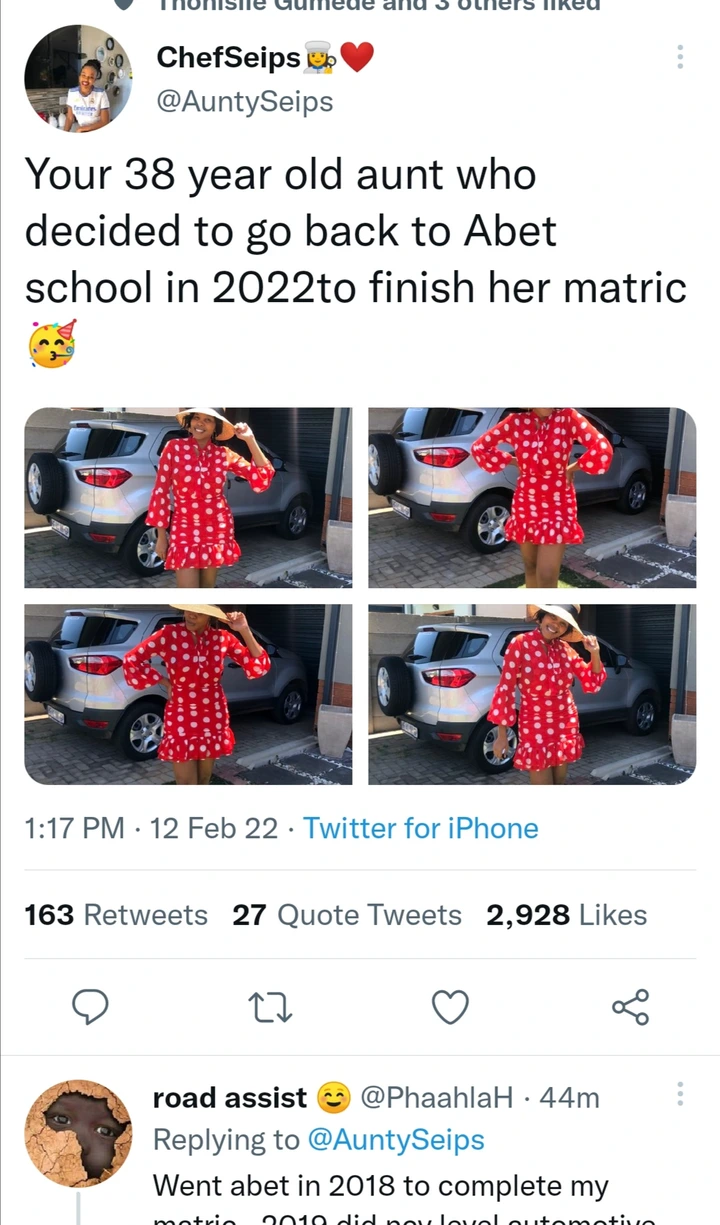Screen dimensions: 720x1225
Task: Open the top-right photo of red dress
Action: click(532, 497)
